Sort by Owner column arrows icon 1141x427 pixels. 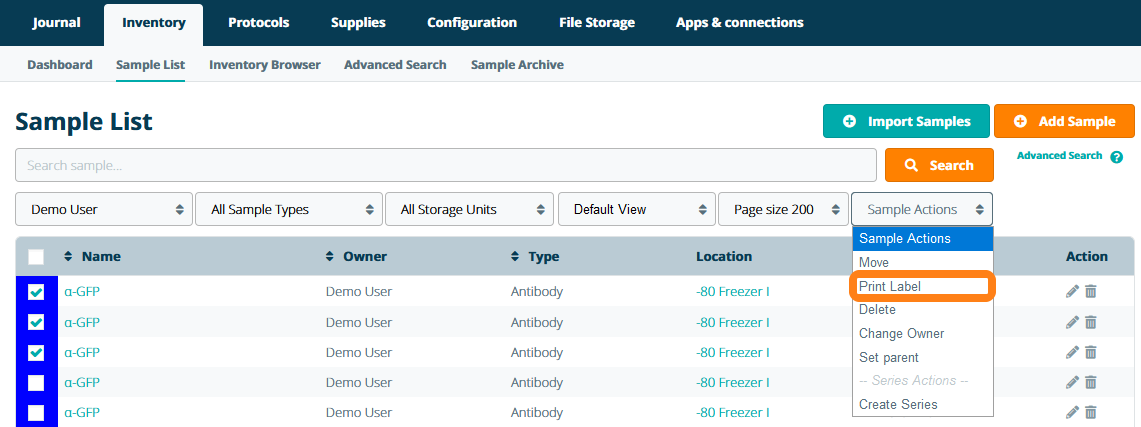[330, 257]
